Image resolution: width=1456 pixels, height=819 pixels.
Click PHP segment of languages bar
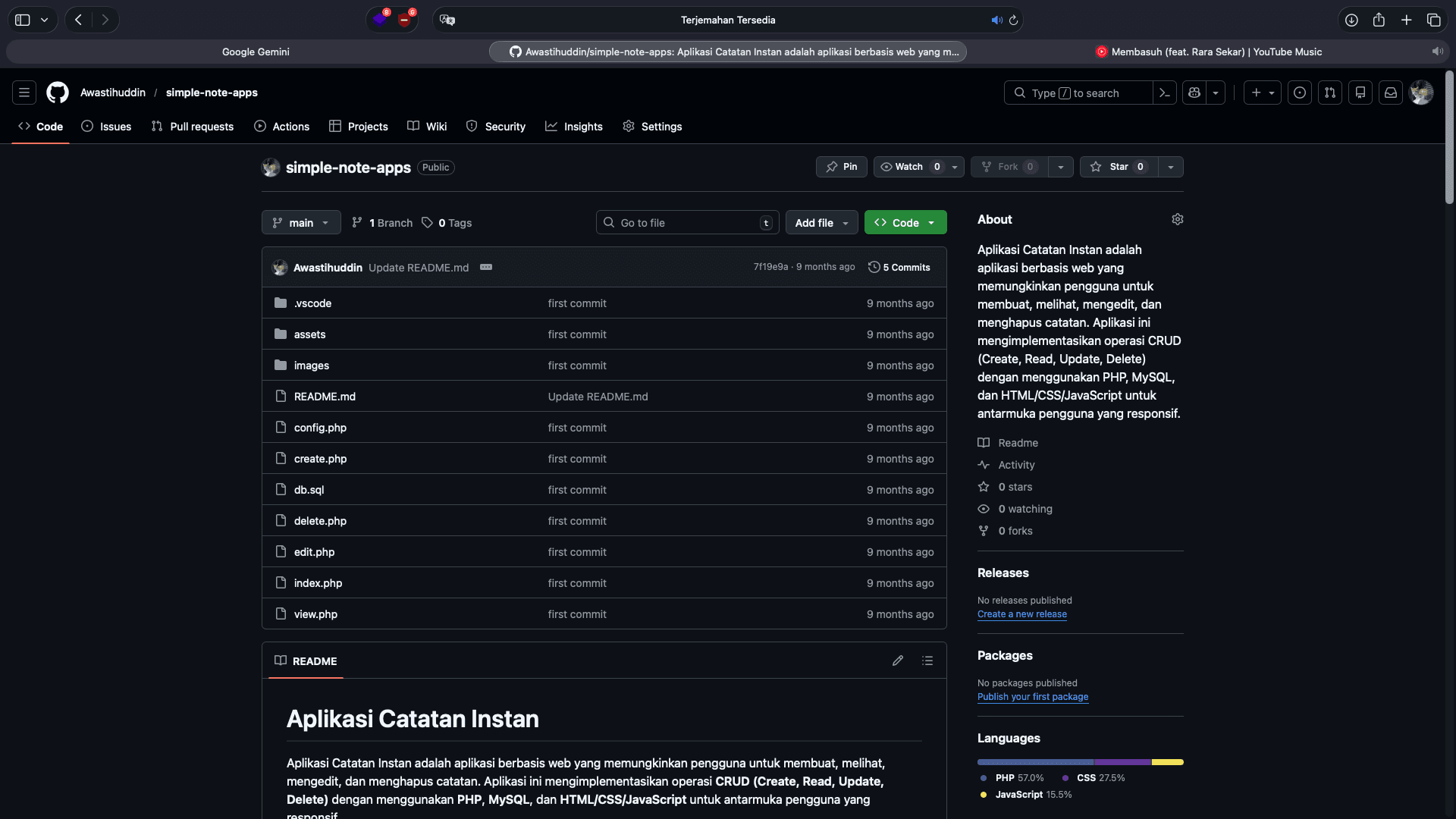(x=1035, y=761)
